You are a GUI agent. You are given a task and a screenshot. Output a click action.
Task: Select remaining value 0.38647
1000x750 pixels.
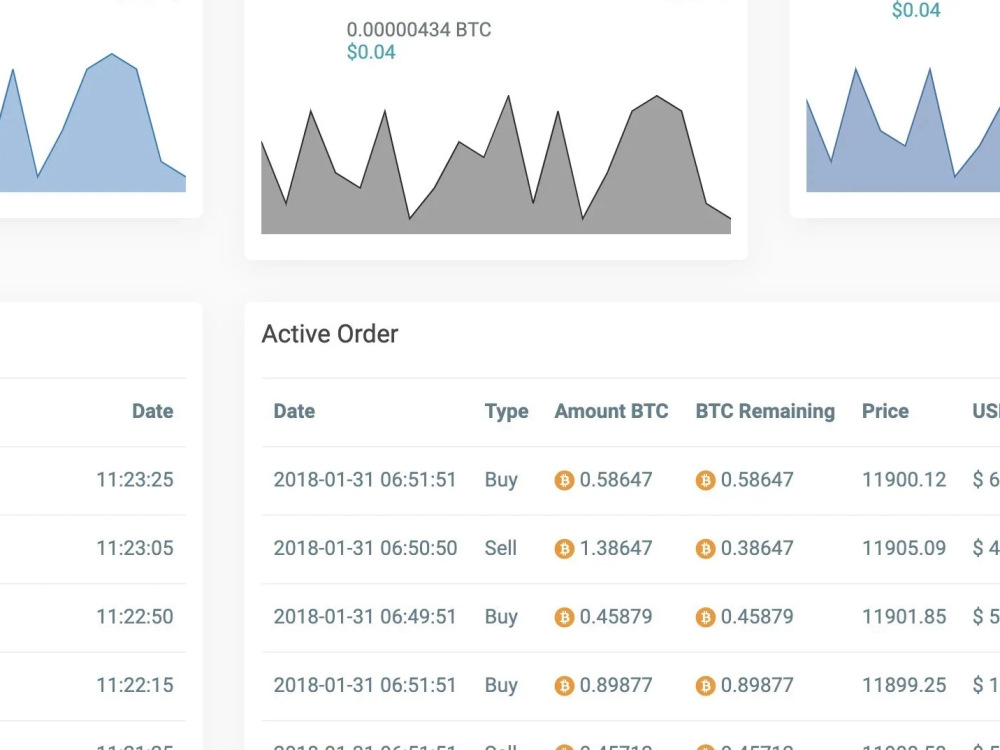757,548
